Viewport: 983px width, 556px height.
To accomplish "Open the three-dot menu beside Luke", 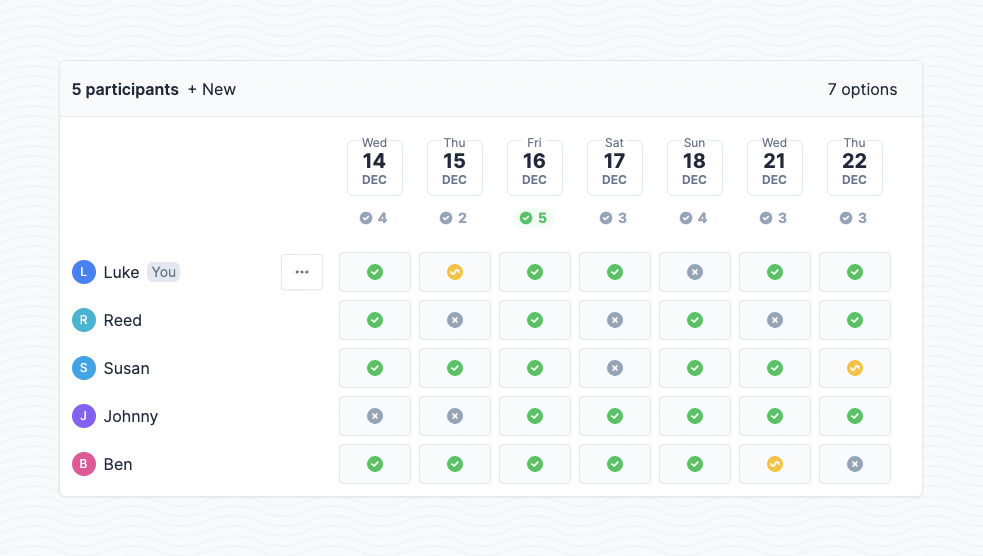I will [302, 272].
